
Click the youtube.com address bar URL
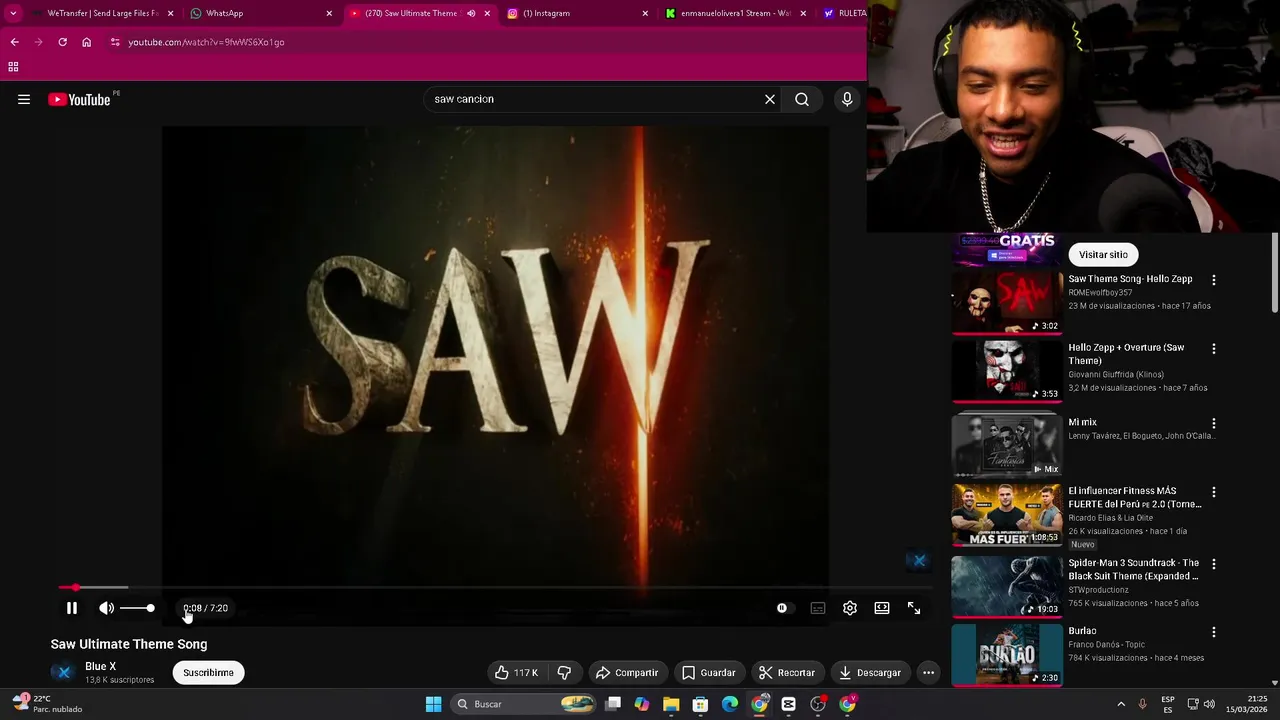tap(206, 42)
